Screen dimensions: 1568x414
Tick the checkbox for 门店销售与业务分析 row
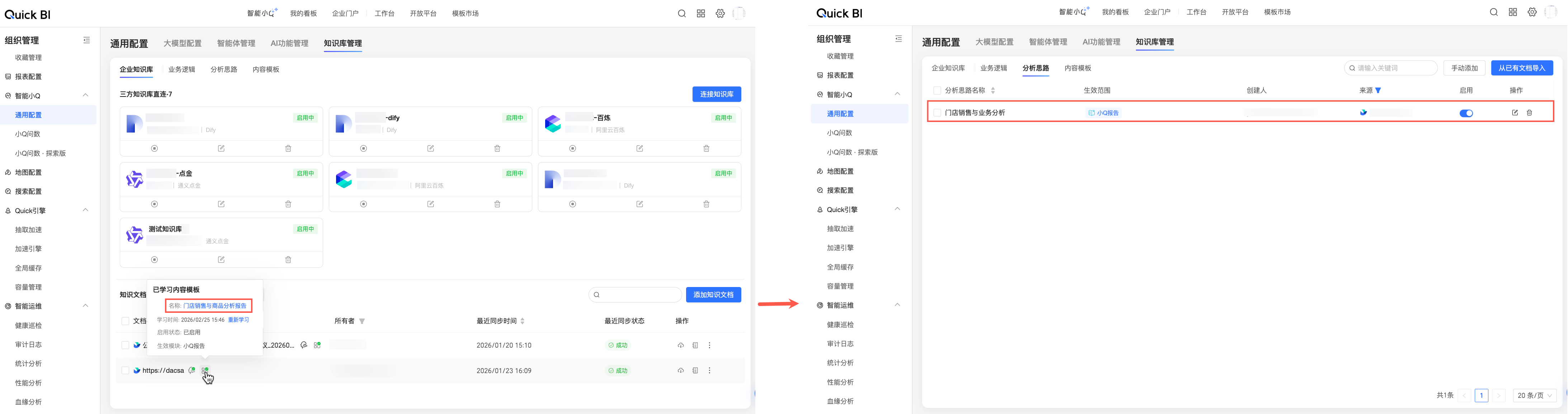coord(938,113)
